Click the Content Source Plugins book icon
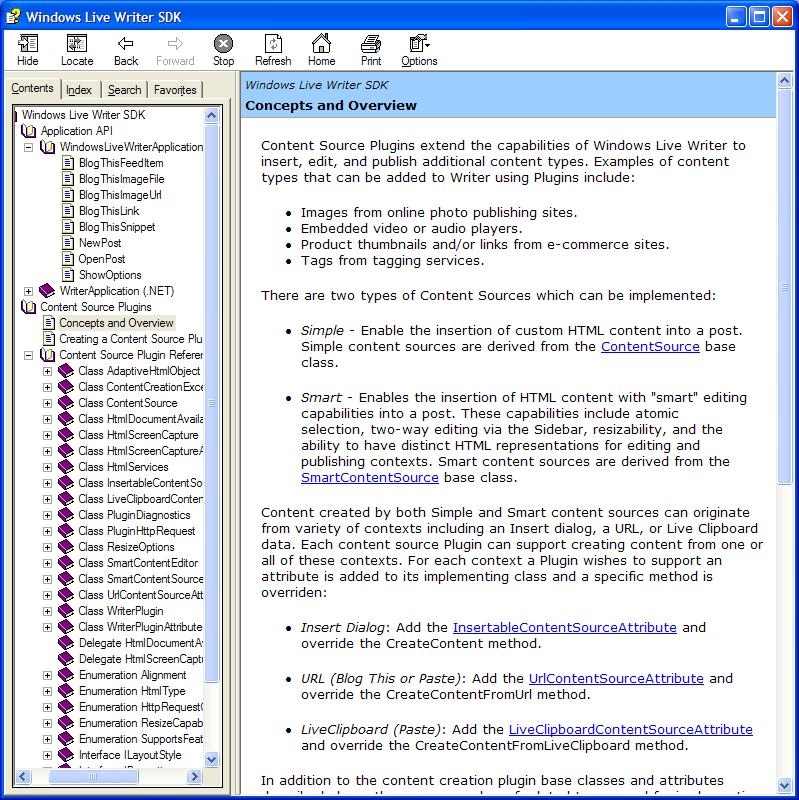 click(29, 307)
